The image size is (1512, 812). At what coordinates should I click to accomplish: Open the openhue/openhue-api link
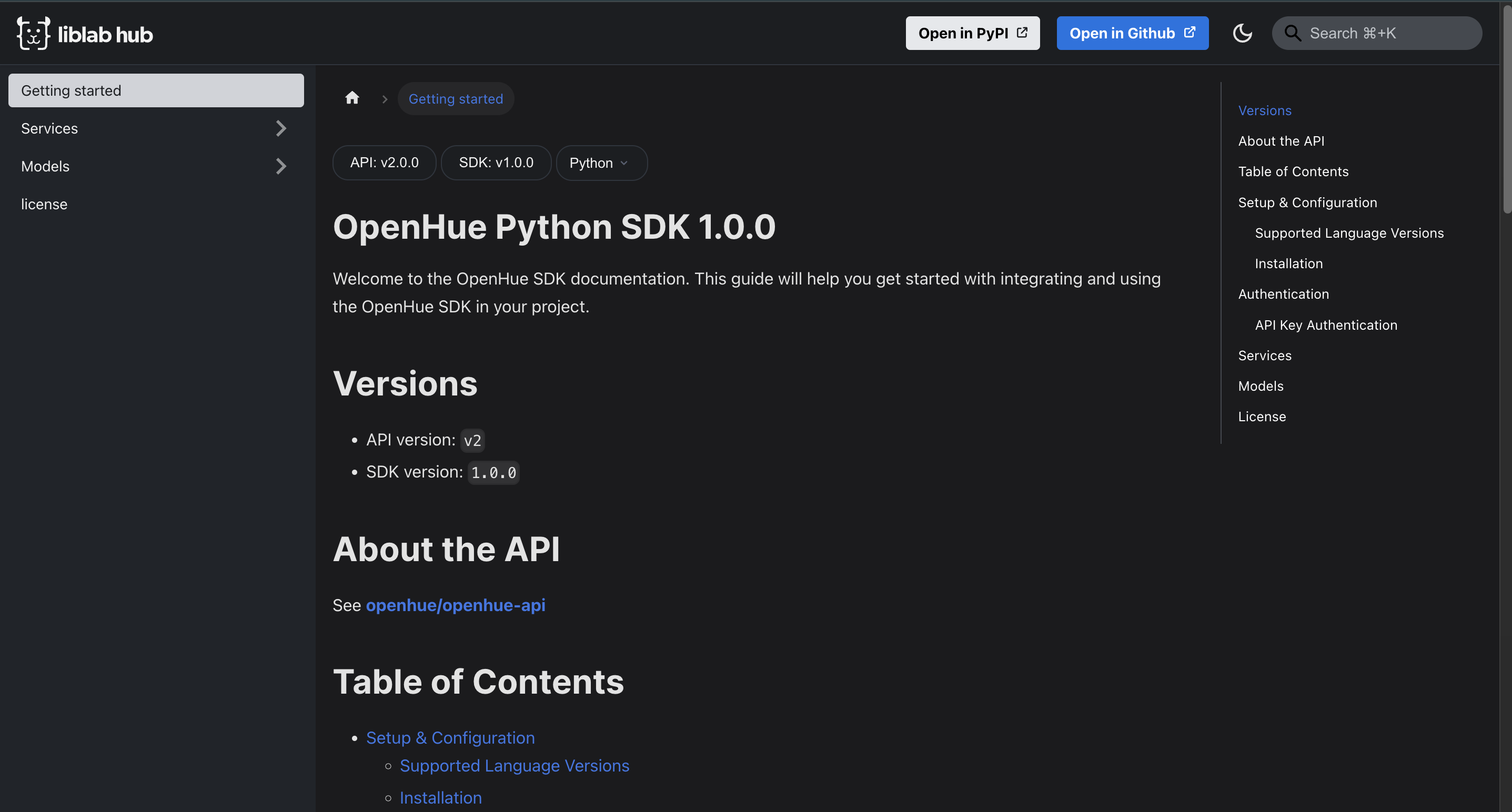[x=456, y=605]
